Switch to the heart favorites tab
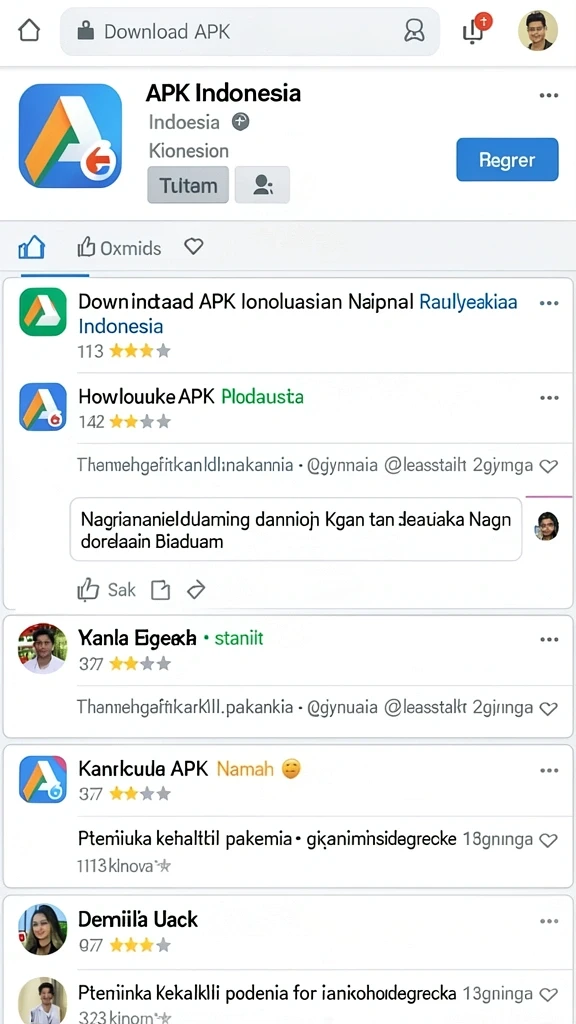576x1024 pixels. [x=193, y=246]
